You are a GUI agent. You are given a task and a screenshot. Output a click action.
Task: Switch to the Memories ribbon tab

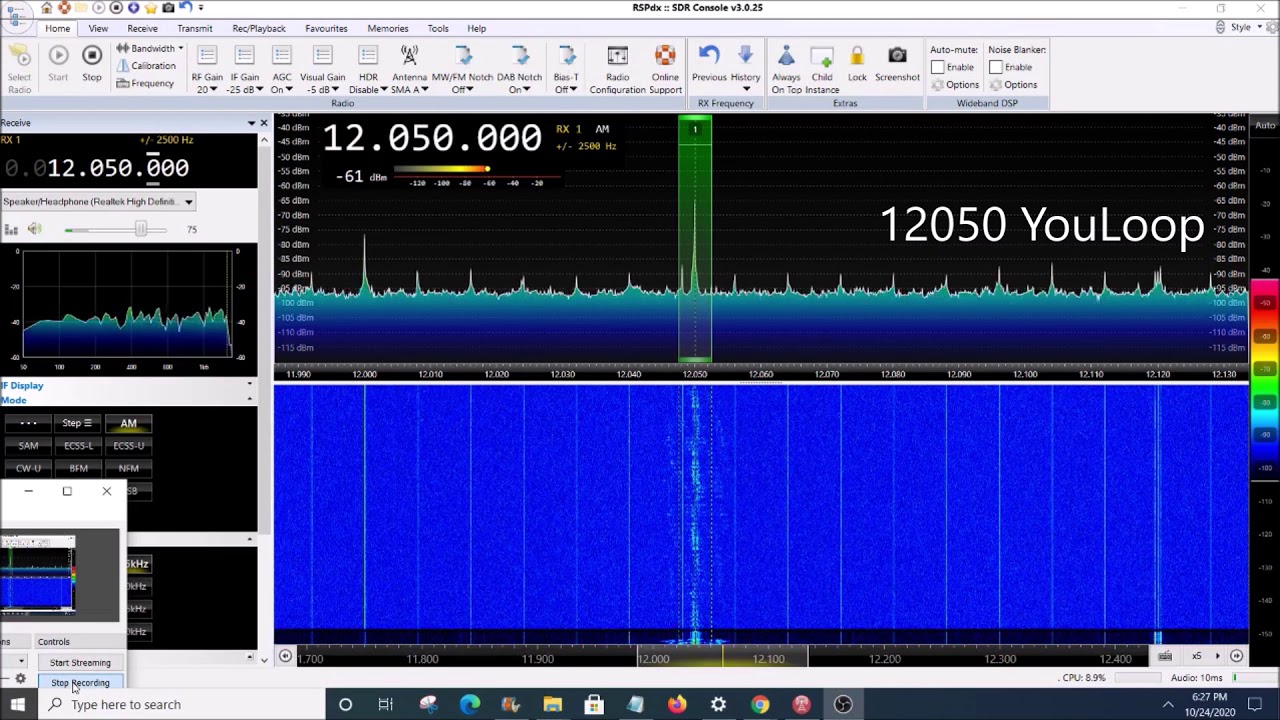coord(387,28)
